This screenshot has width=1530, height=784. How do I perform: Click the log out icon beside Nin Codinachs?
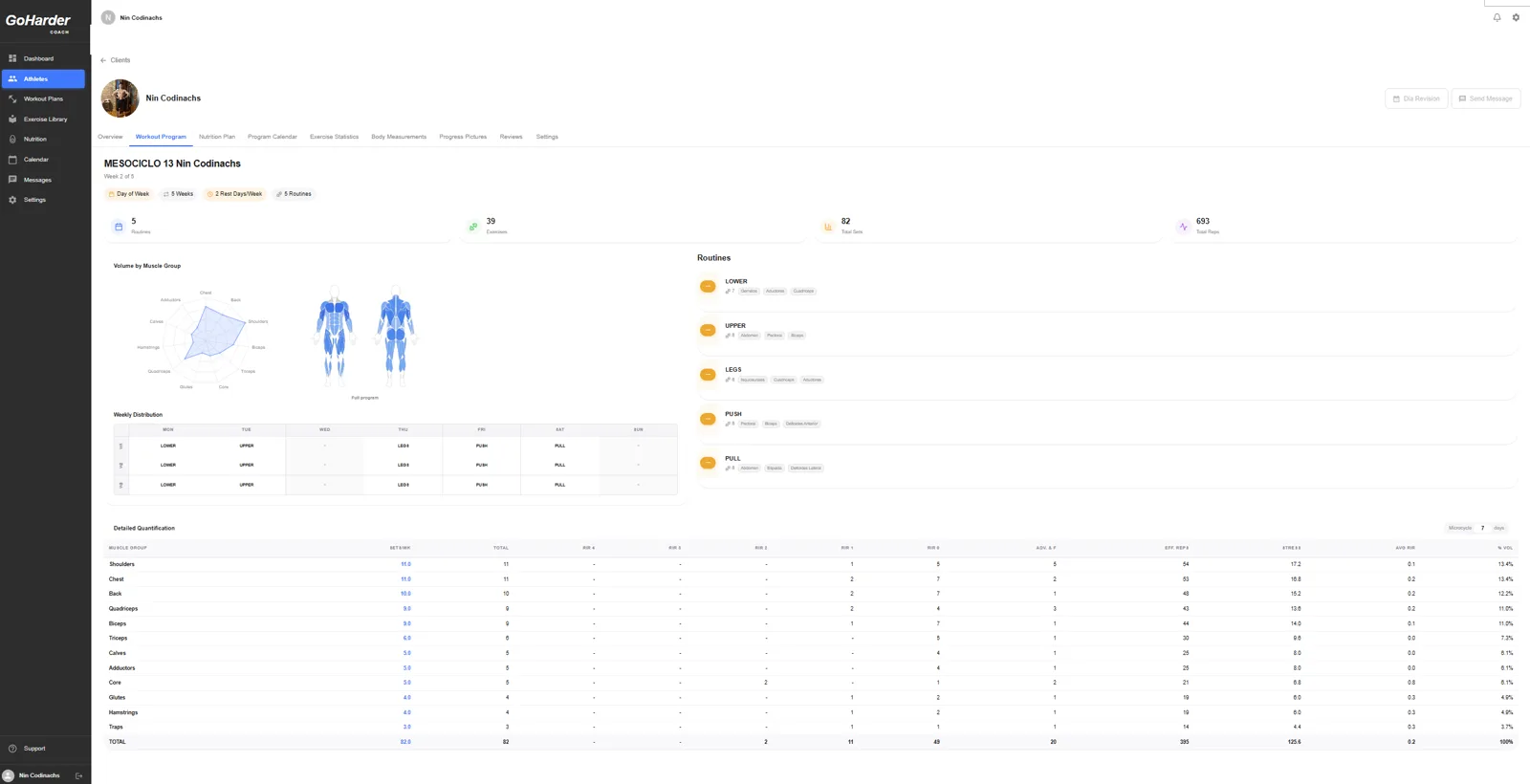click(x=78, y=775)
